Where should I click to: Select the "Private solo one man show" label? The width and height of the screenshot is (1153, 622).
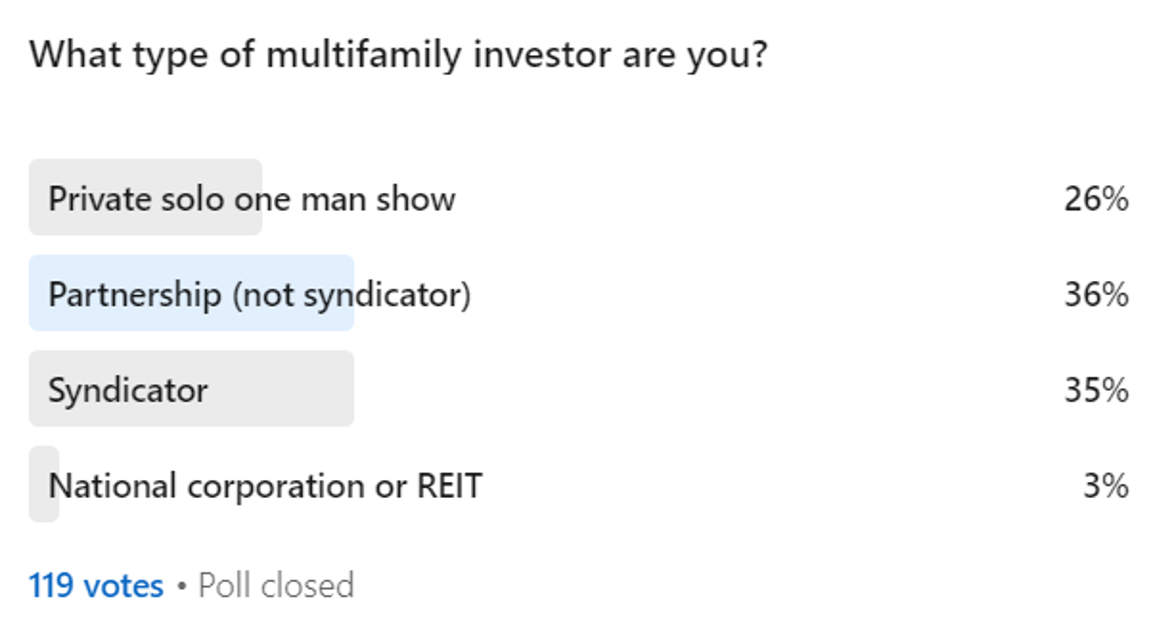point(252,199)
